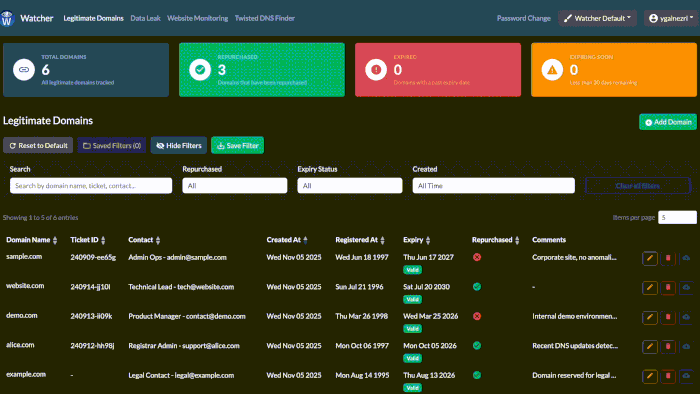
Task: Click website.com's green repurchased status icon
Action: point(477,286)
